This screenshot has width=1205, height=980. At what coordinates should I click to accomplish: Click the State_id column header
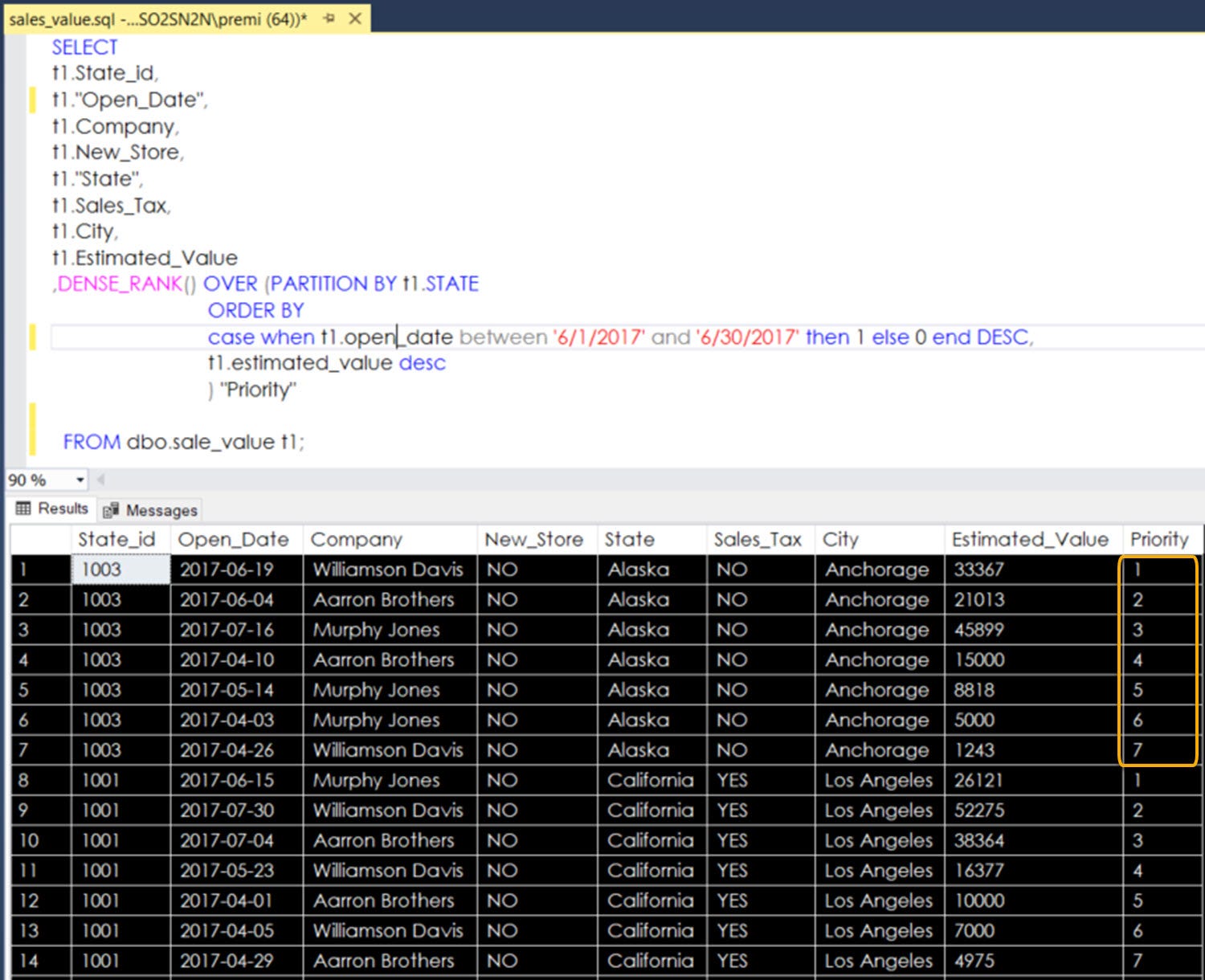tap(117, 539)
